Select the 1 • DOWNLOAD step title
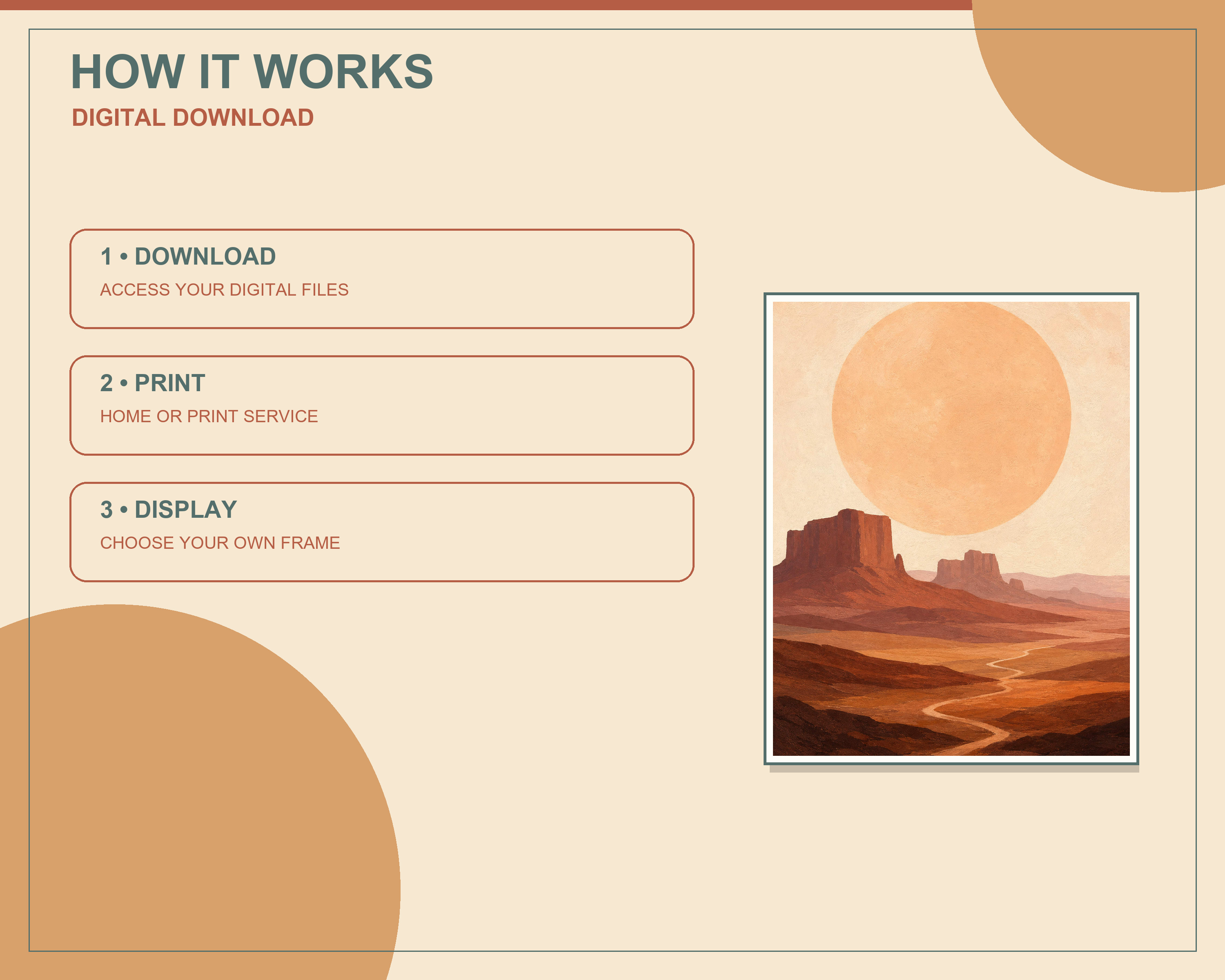Image resolution: width=1225 pixels, height=980 pixels. (x=188, y=256)
